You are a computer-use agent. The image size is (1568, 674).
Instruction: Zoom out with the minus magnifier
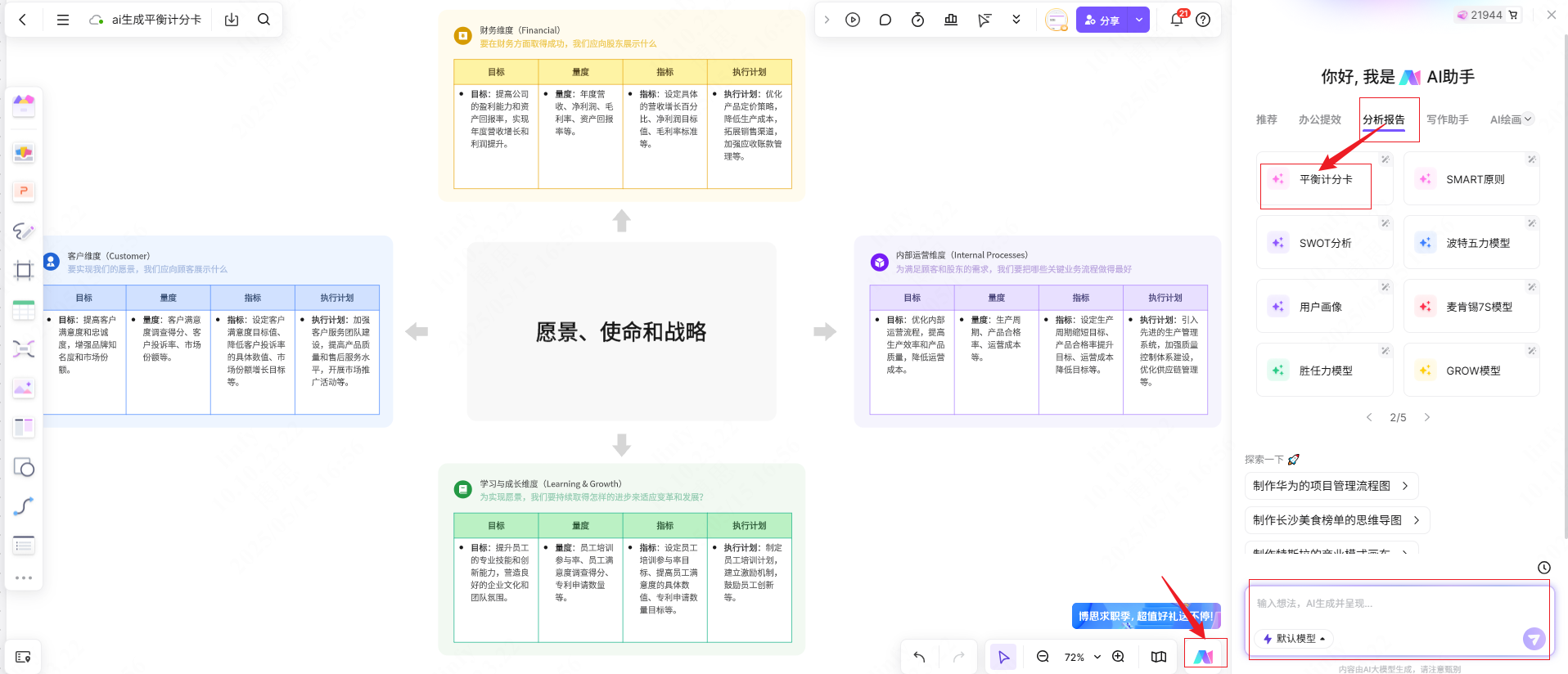(1043, 657)
